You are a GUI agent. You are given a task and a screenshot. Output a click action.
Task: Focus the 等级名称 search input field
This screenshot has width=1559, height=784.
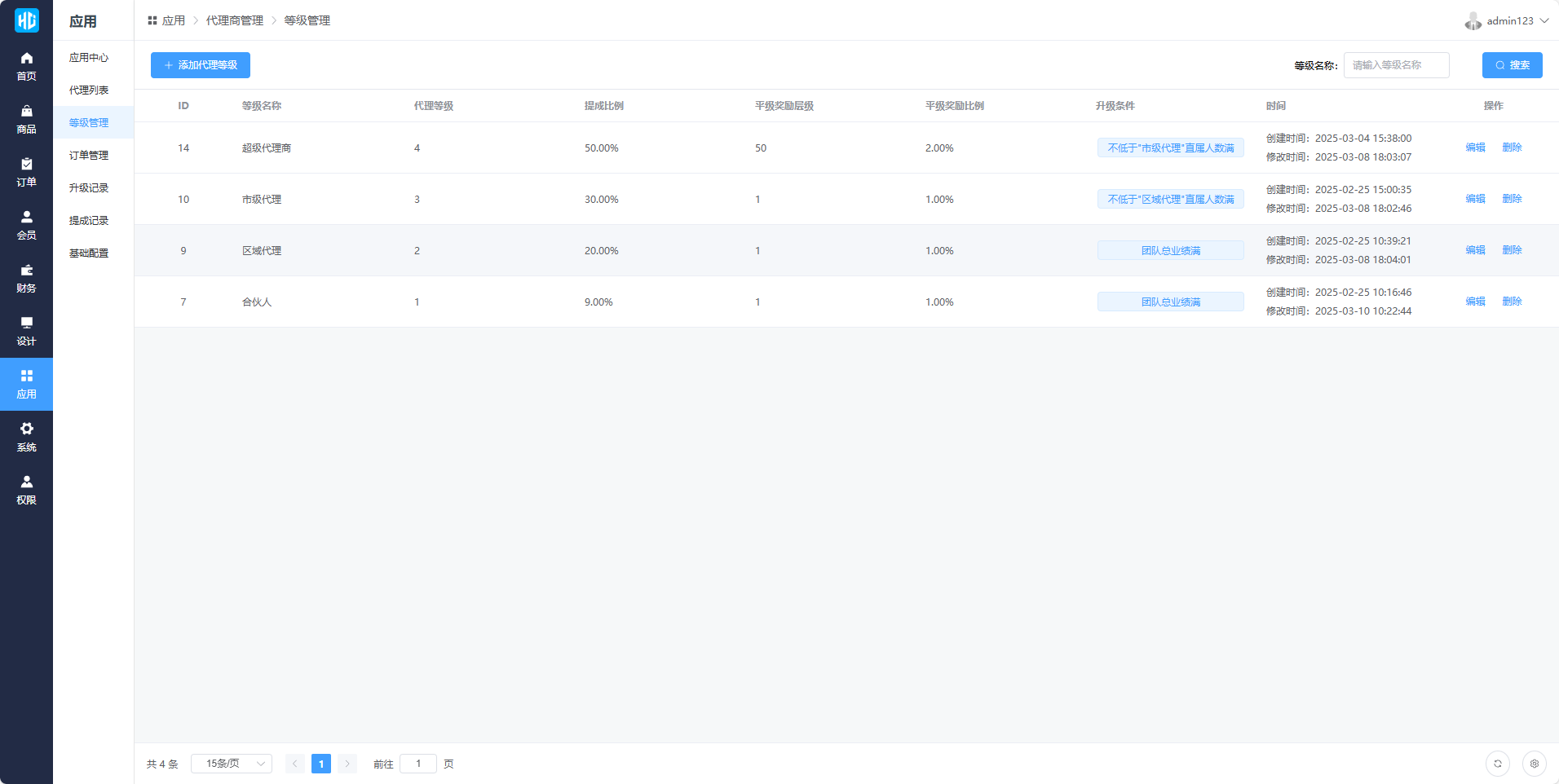[x=1396, y=65]
